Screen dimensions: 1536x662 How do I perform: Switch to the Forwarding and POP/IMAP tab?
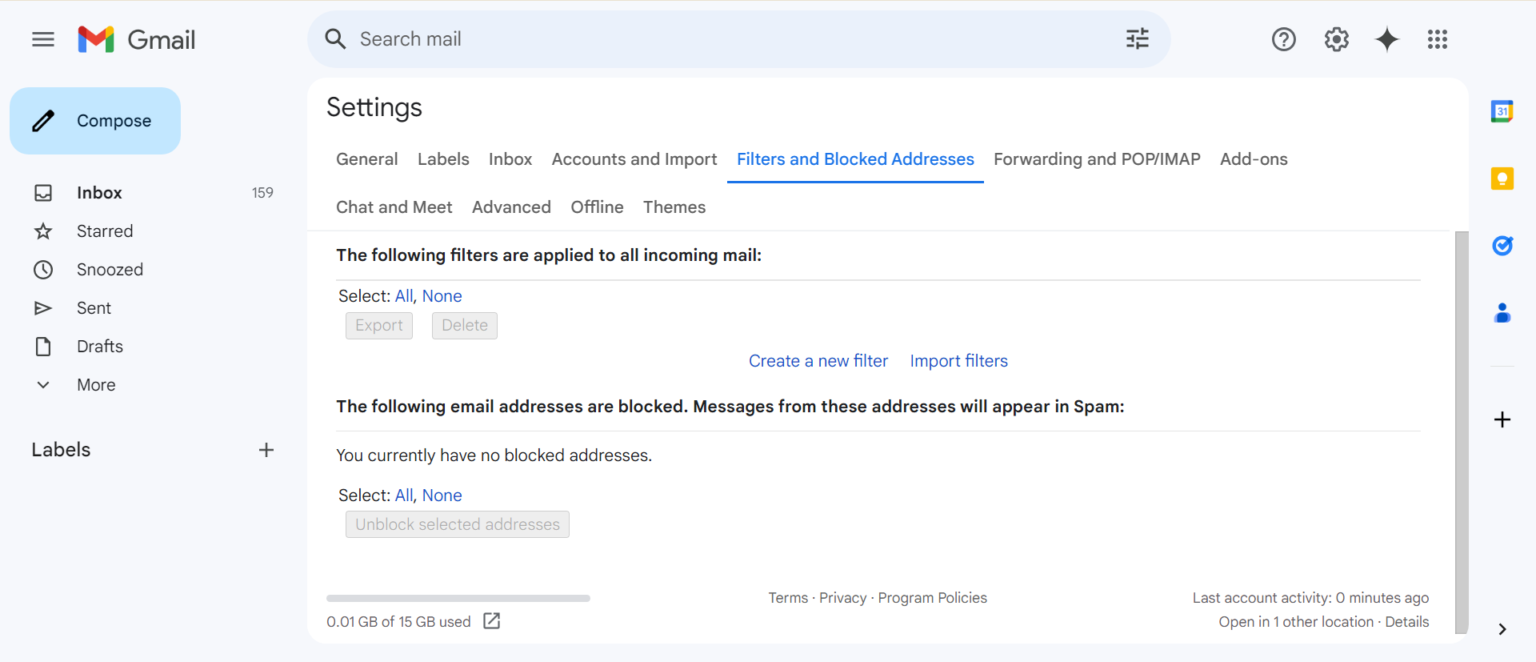pyautogui.click(x=1096, y=159)
